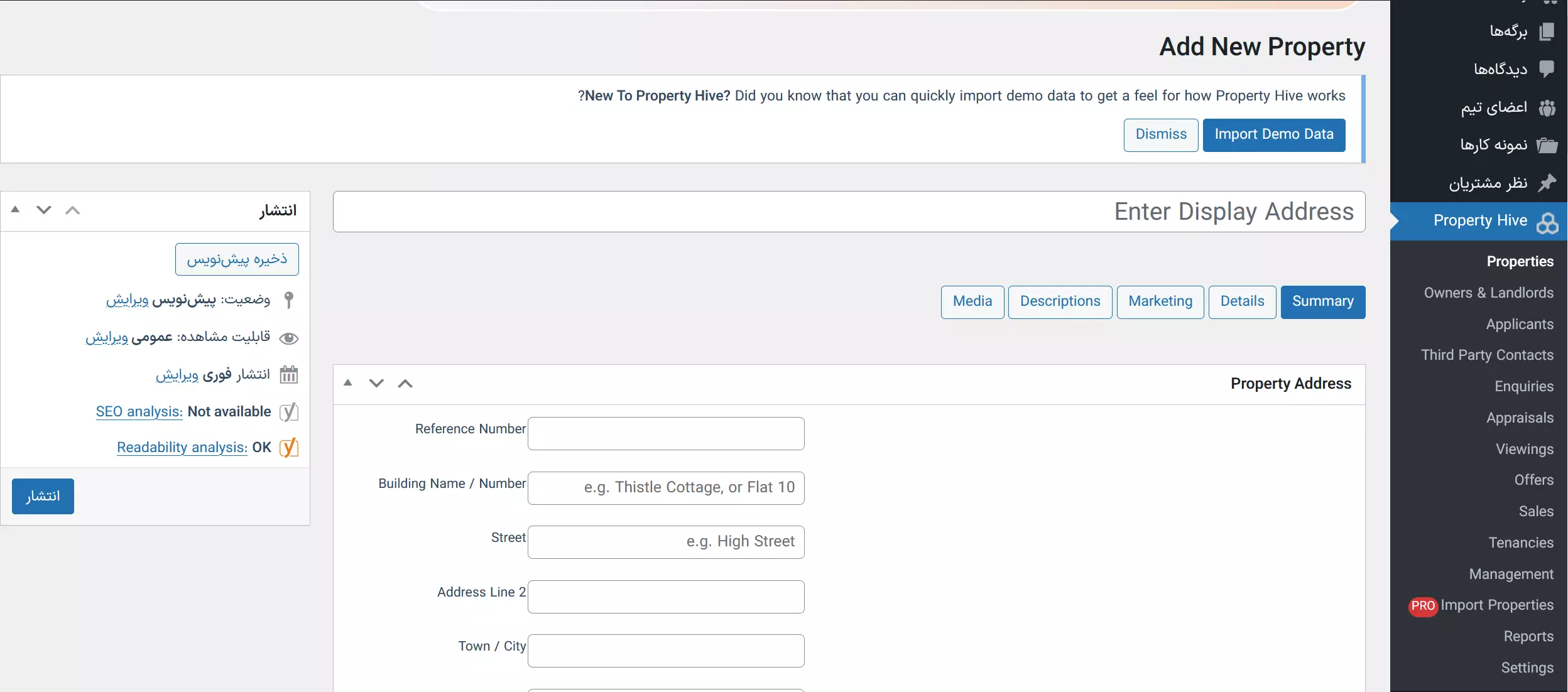Move the Property Address box down
The image size is (1568, 692).
coord(376,383)
